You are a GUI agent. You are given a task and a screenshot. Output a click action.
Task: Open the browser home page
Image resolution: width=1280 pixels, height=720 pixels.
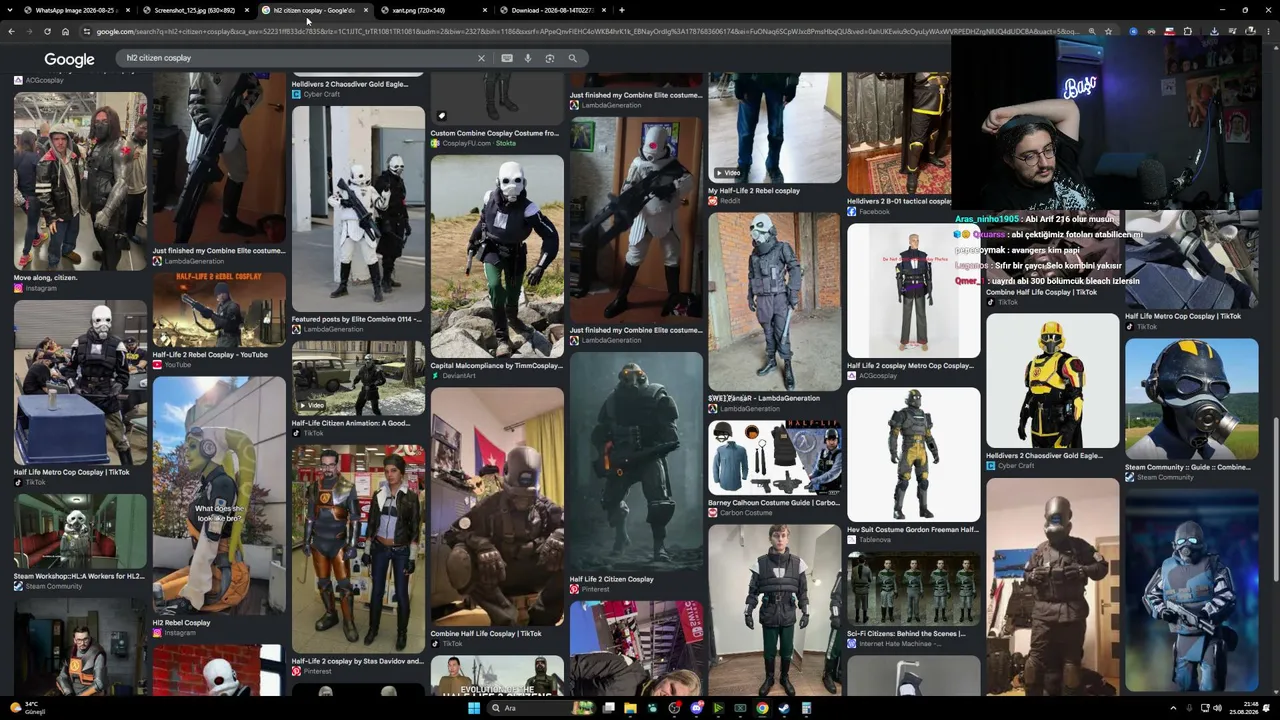click(65, 31)
